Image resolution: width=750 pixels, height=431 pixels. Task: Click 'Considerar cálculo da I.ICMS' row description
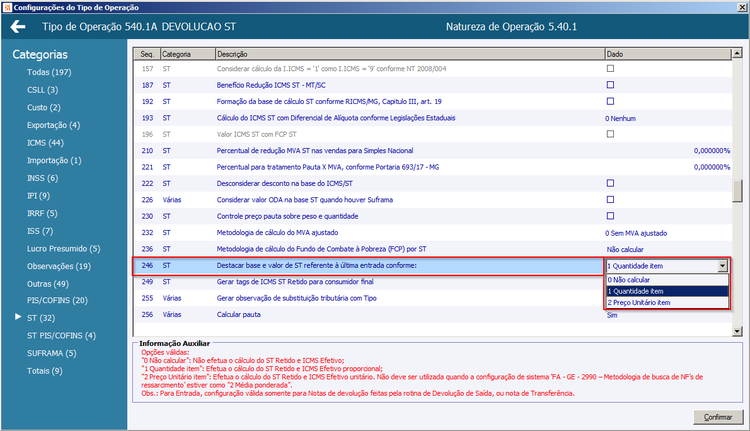pyautogui.click(x=331, y=69)
